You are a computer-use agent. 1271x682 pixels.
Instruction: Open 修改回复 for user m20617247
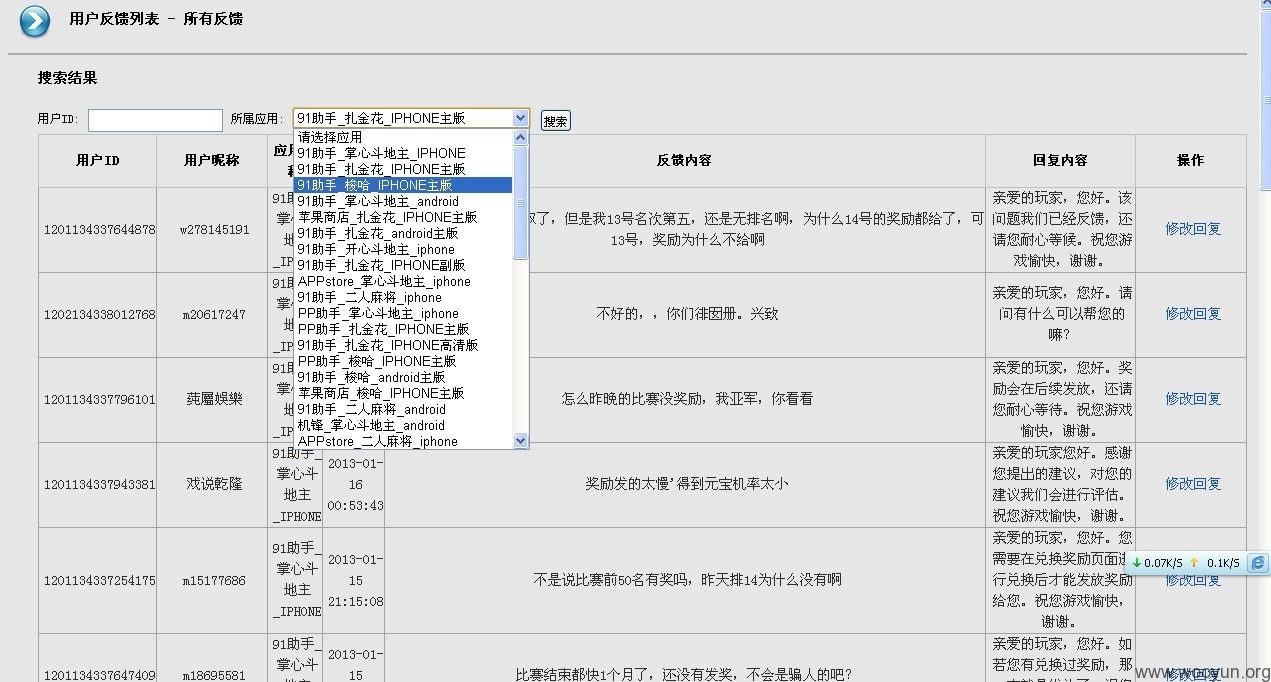pyautogui.click(x=1192, y=314)
